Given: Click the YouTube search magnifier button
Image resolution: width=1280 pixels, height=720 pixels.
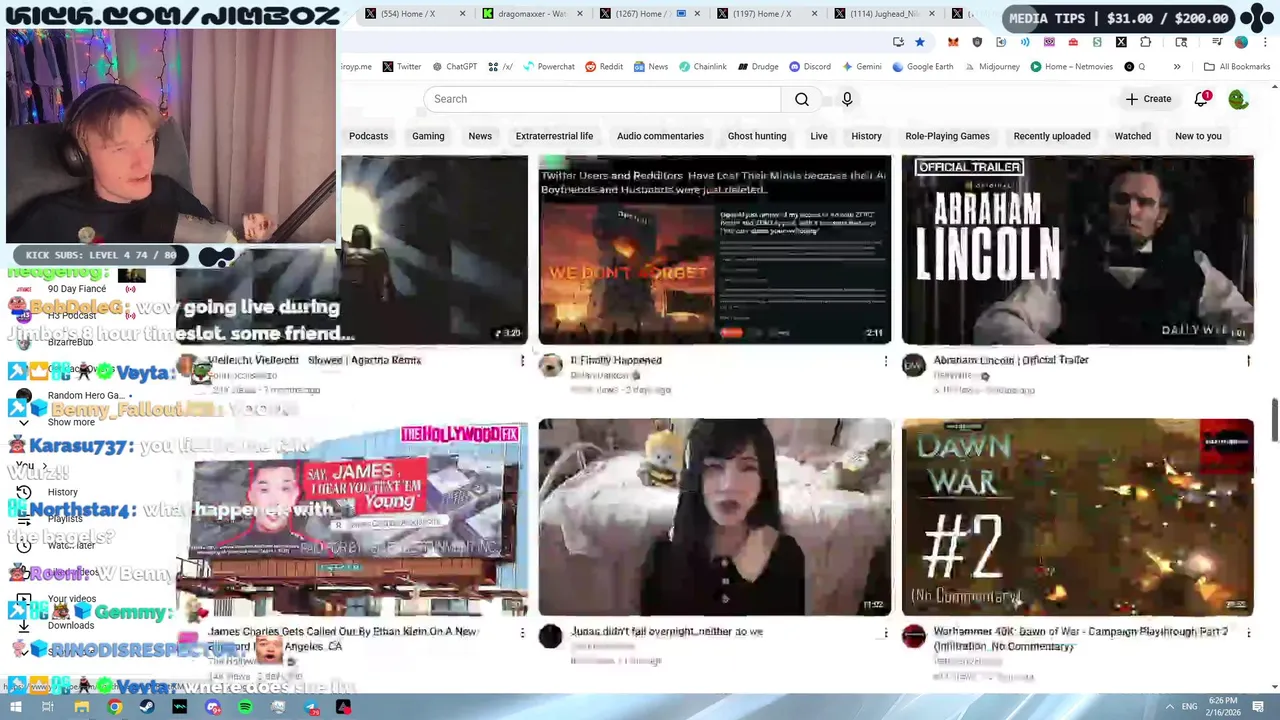Looking at the screenshot, I should point(802,99).
